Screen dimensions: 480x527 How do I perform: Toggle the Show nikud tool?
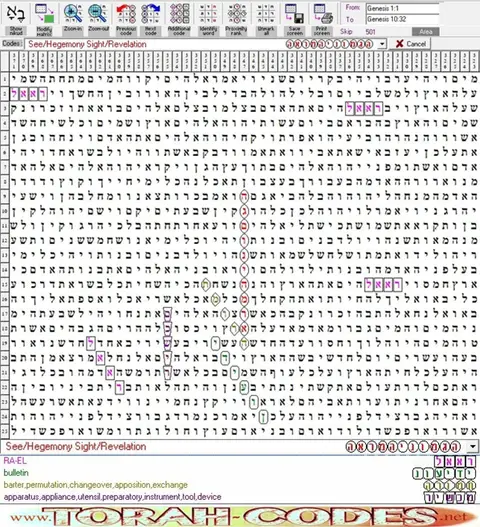[x=15, y=19]
